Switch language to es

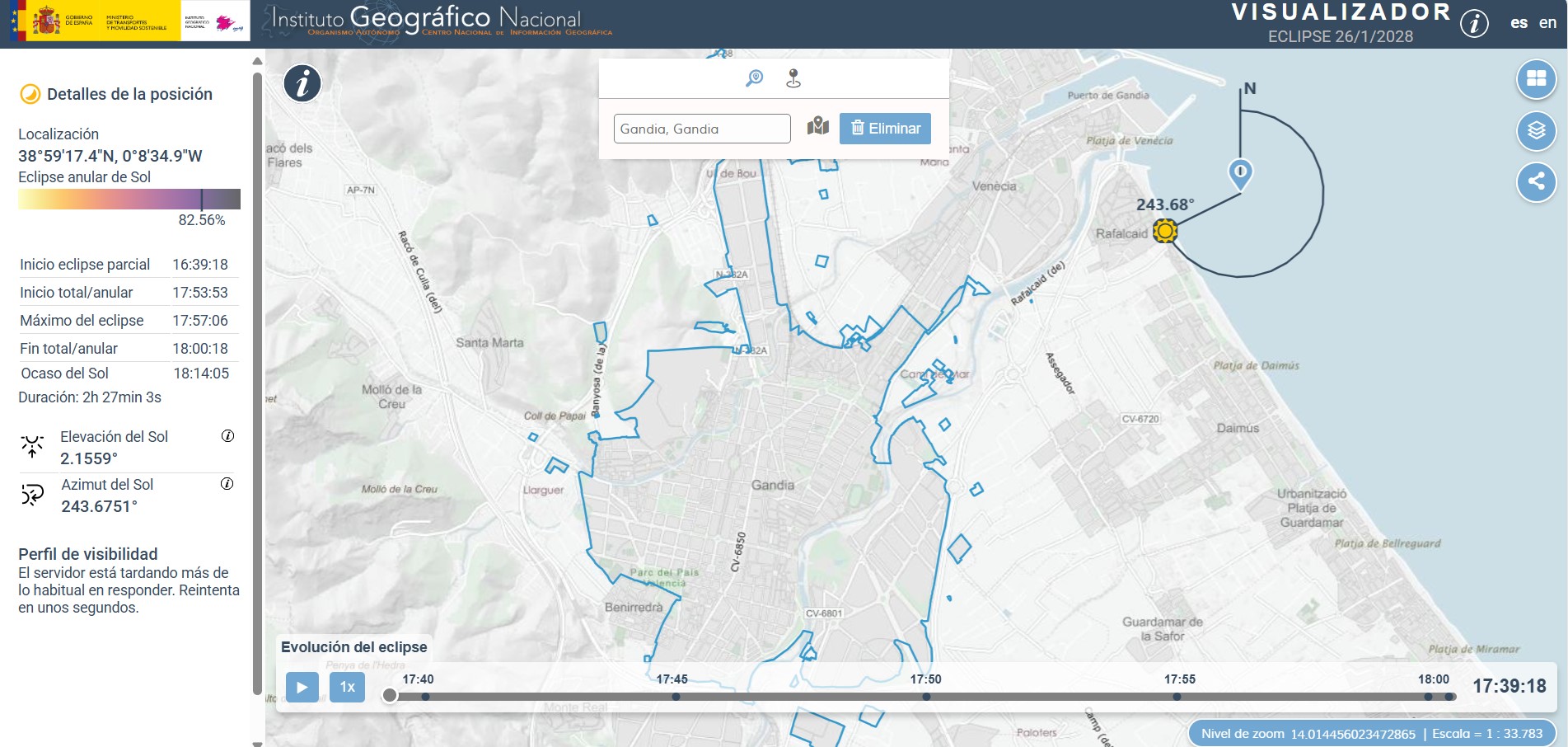tap(1519, 23)
